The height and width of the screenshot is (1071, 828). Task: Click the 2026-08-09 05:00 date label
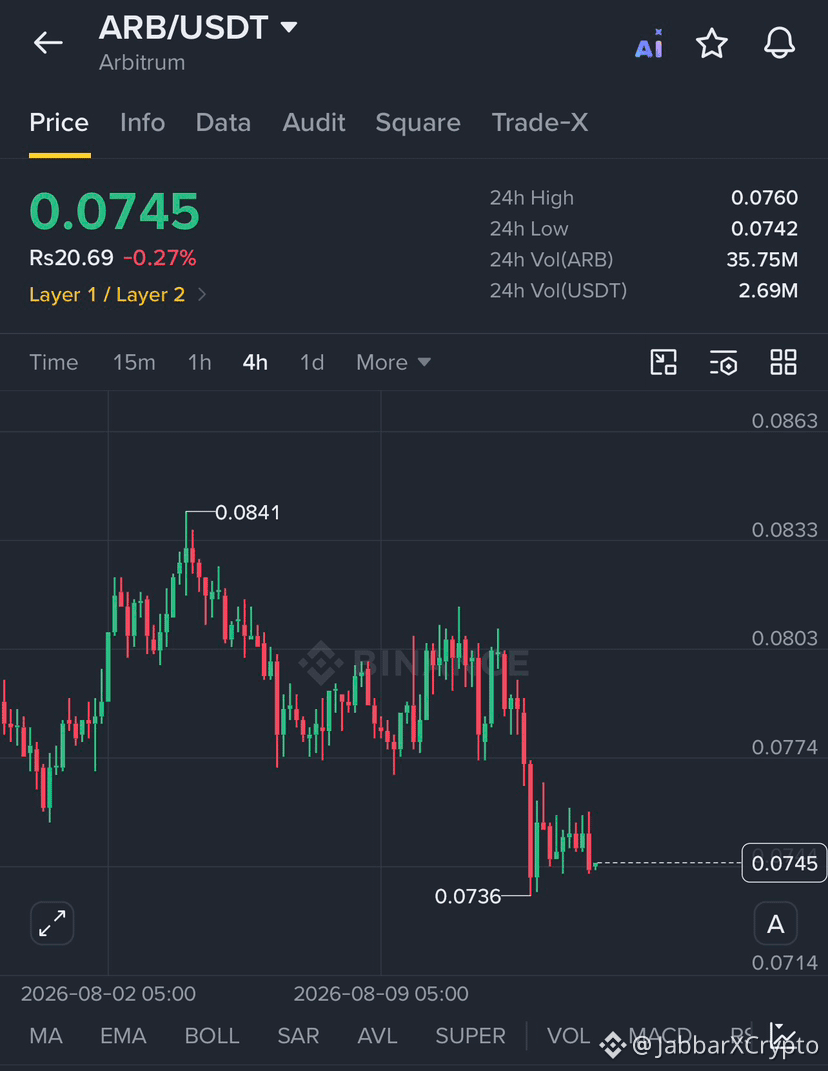point(381,993)
